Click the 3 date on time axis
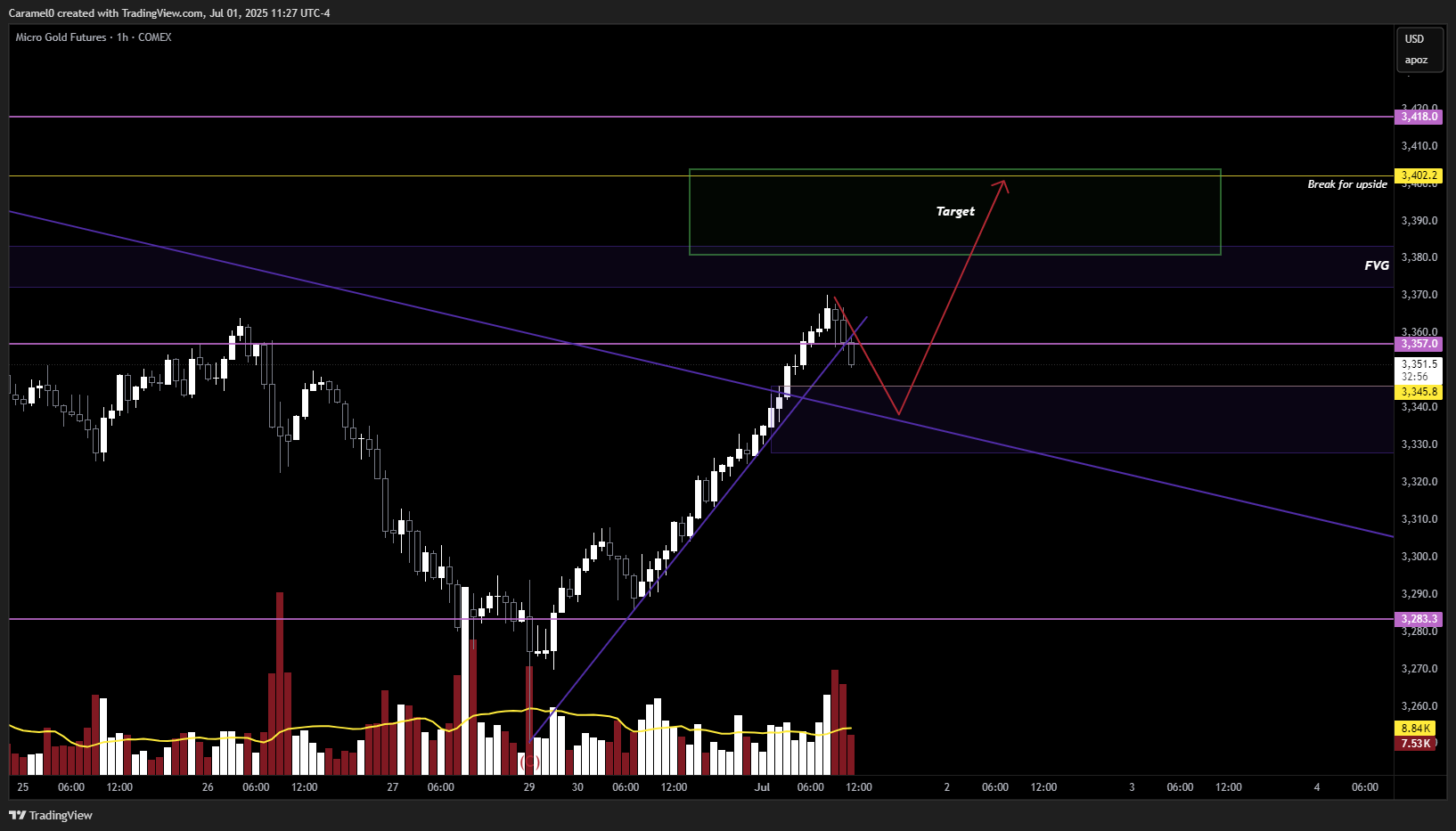Viewport: 1456px width, 831px height. click(x=1132, y=787)
